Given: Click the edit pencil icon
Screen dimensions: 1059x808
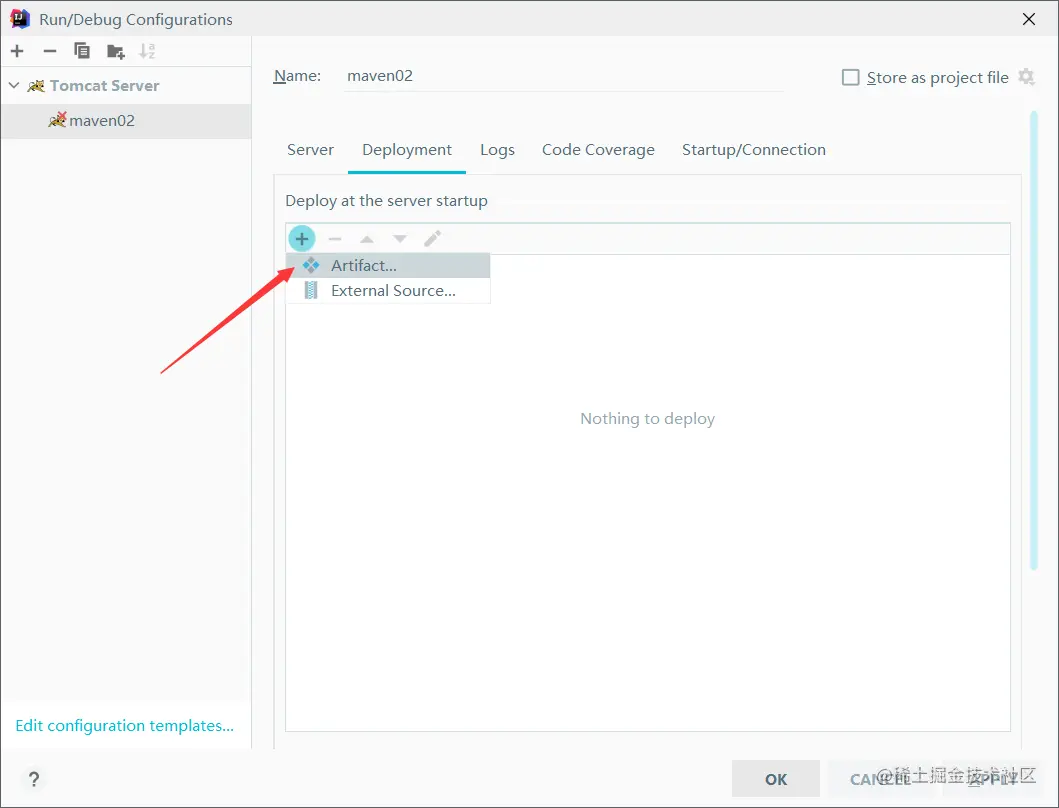Looking at the screenshot, I should tap(432, 238).
